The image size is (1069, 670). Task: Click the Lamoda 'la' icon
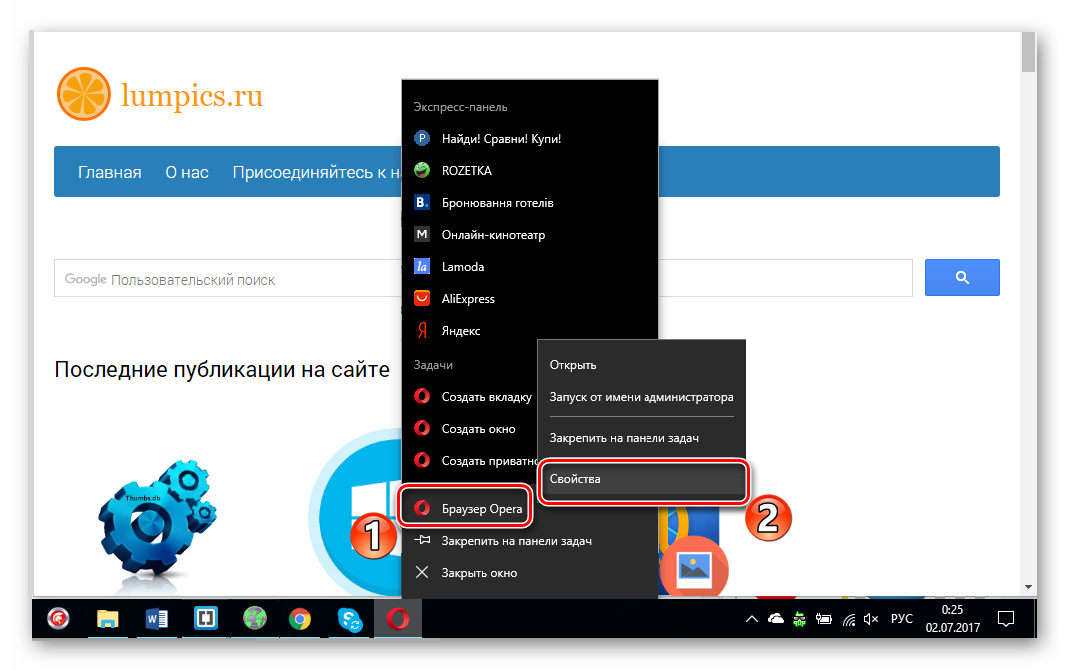[422, 267]
